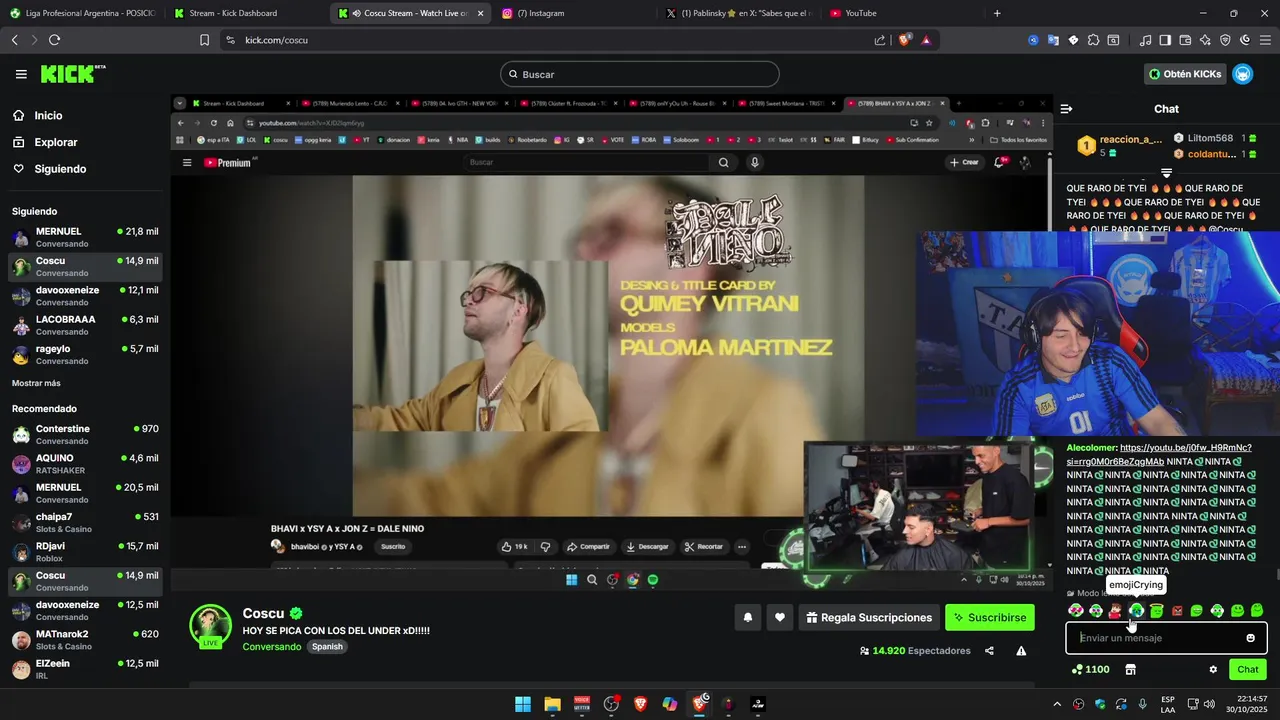The height and width of the screenshot is (720, 1280).
Task: Insert the heart-eyes sunglasses emote
Action: (1076, 610)
